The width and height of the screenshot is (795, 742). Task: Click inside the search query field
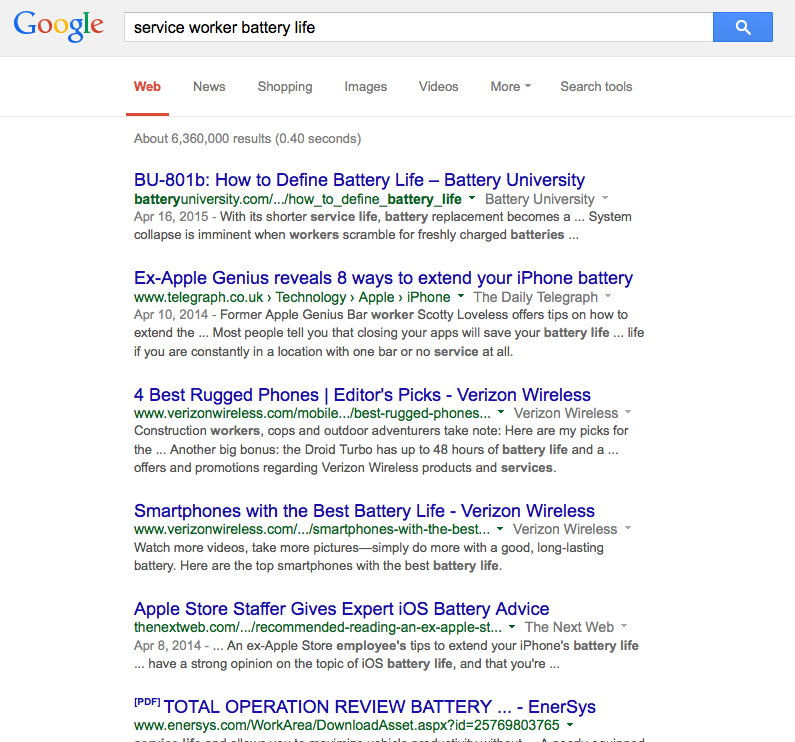tap(418, 27)
